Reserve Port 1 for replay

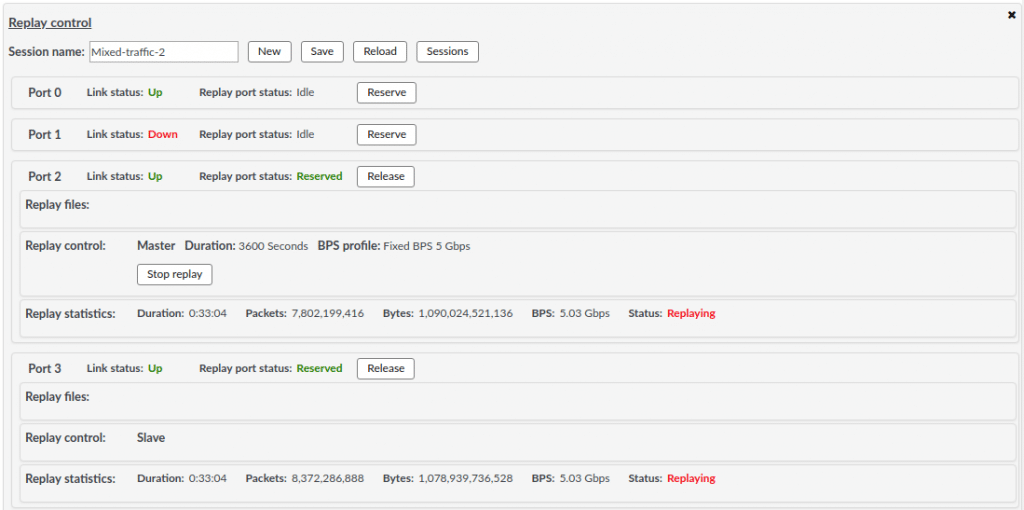click(x=387, y=135)
